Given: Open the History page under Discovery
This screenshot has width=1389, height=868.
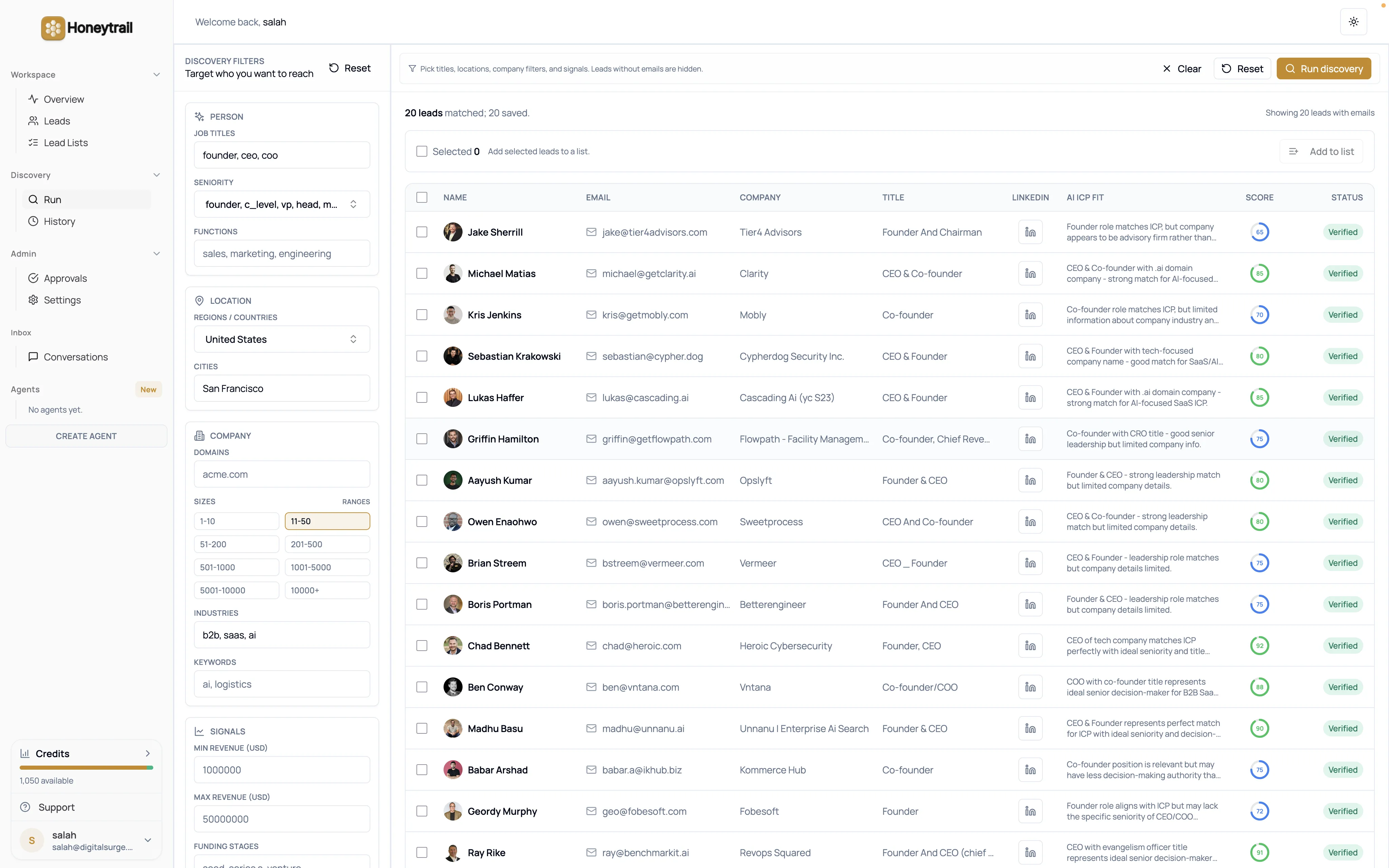Looking at the screenshot, I should click(59, 222).
